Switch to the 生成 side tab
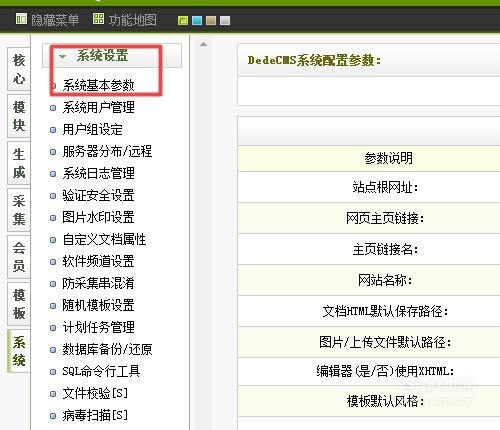The width and height of the screenshot is (500, 430). 19,163
